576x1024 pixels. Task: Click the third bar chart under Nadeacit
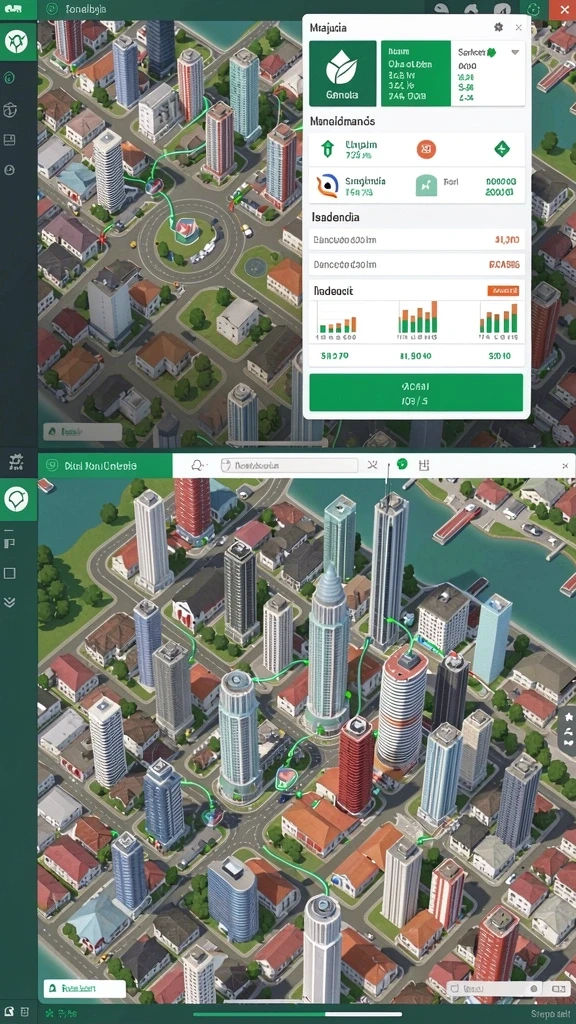click(499, 321)
